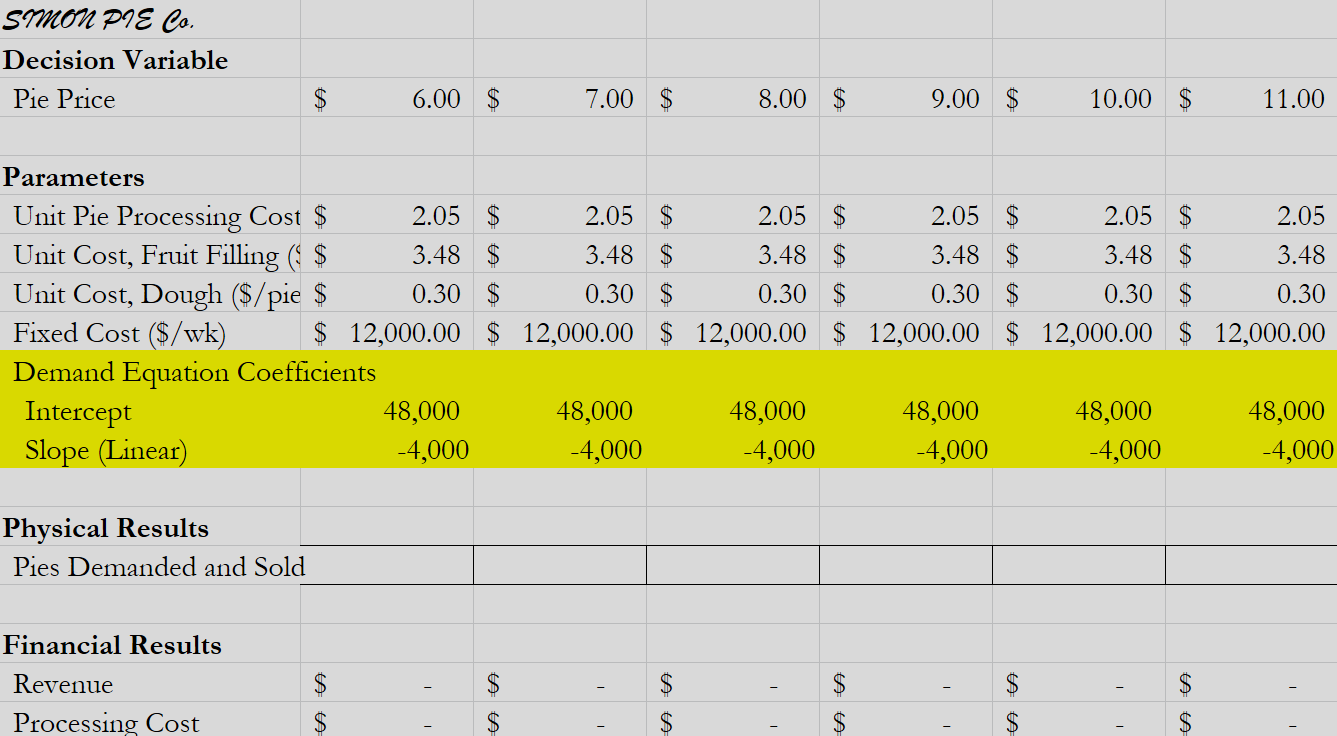
Task: Select the Unit Cost, Fruit Filling label
Action: coord(157,255)
